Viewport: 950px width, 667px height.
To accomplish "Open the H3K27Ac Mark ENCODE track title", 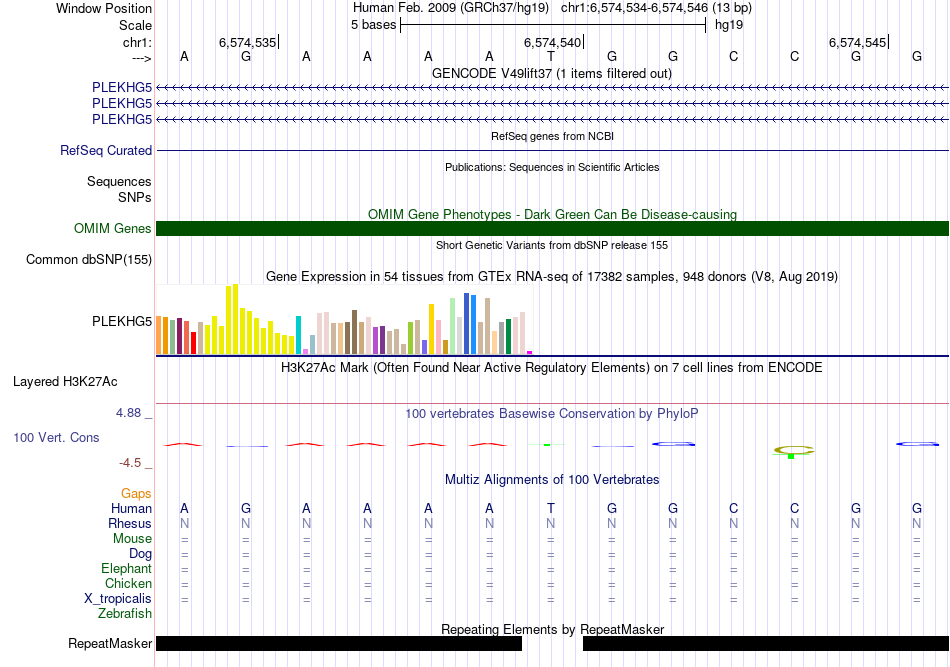I will (x=552, y=367).
